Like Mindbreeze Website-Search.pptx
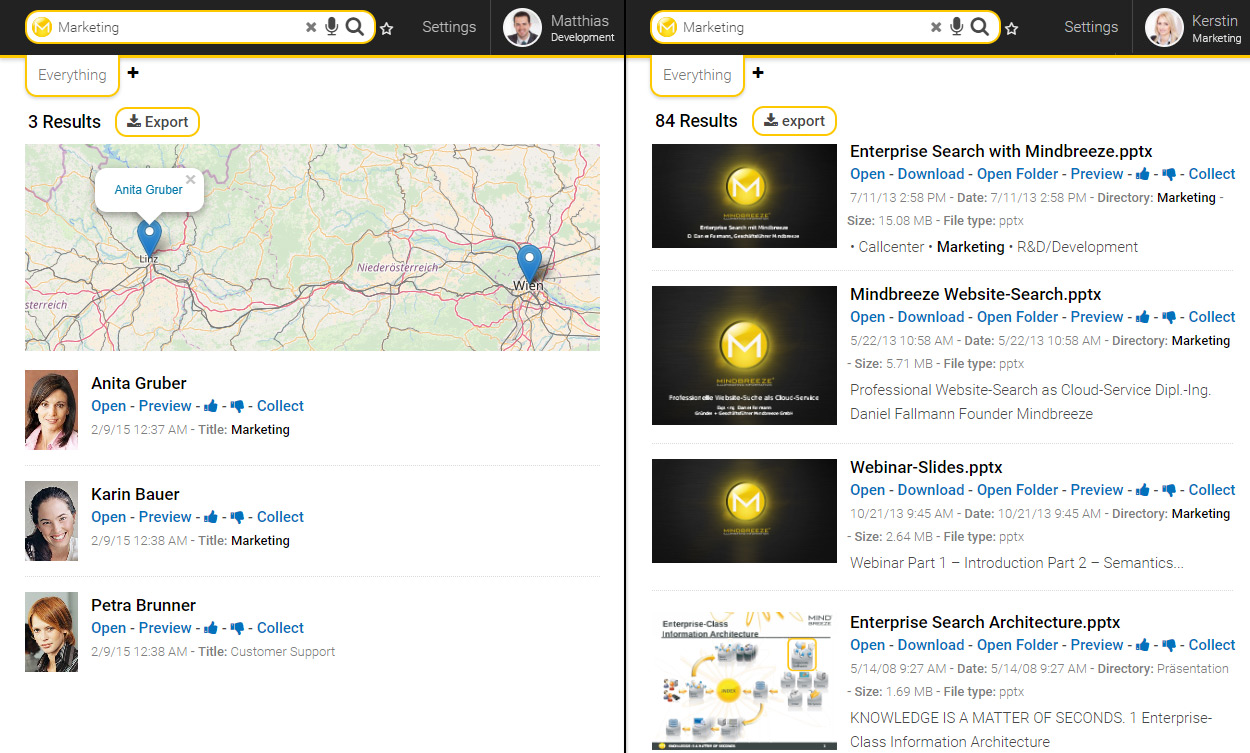 (x=1142, y=317)
